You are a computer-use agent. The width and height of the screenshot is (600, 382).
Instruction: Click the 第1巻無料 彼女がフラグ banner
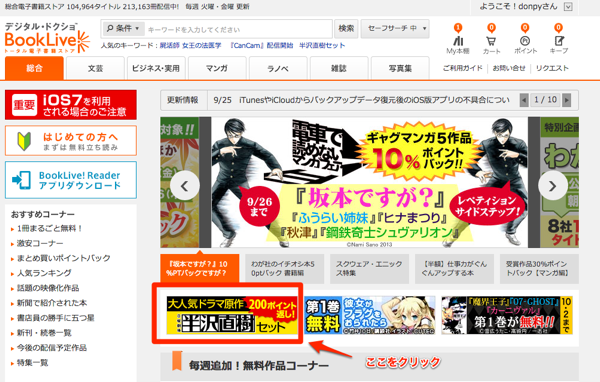pos(370,315)
